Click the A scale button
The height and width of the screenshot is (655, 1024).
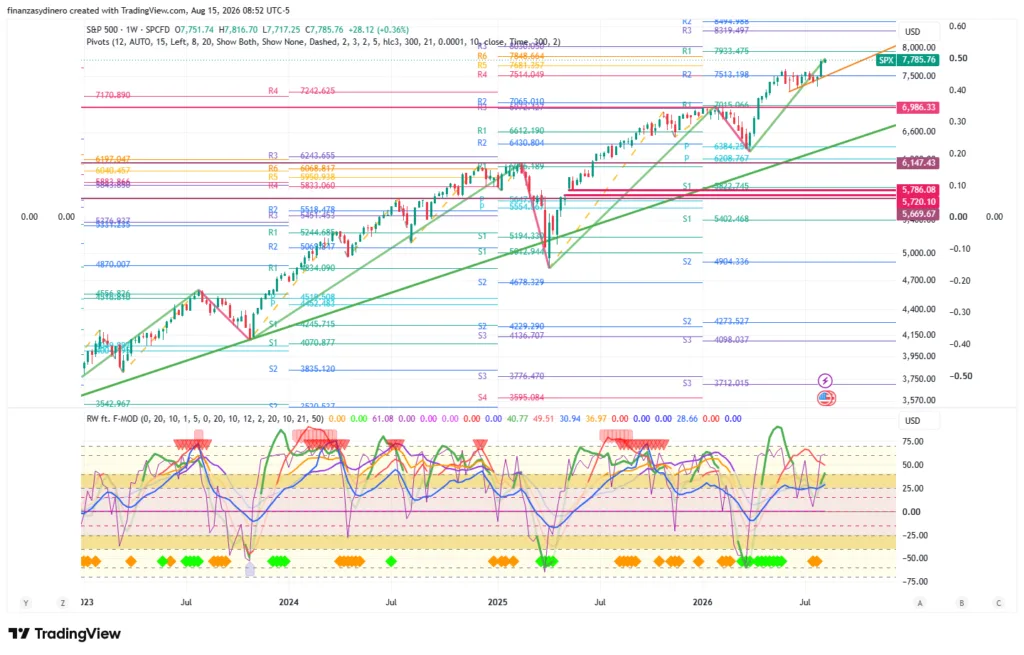(920, 603)
